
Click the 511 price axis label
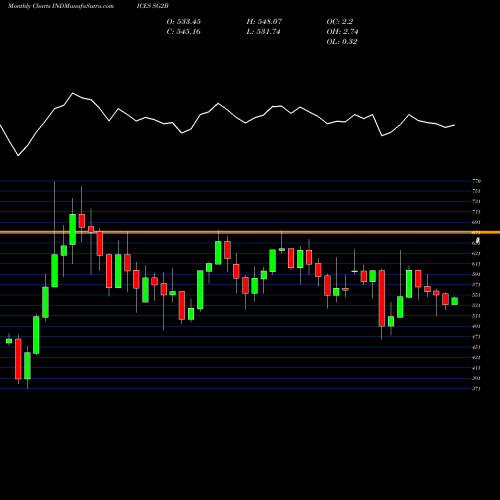477,316
